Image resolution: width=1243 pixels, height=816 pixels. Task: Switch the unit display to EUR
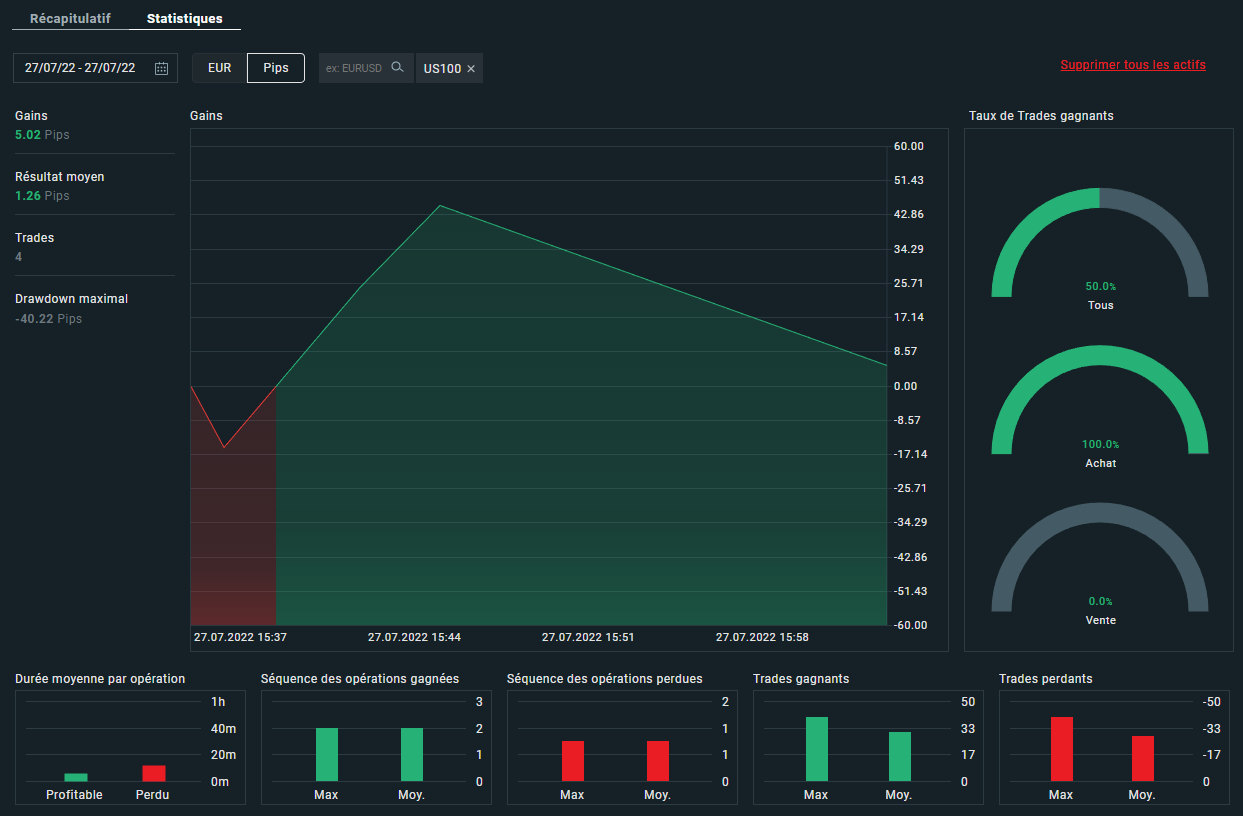pos(220,68)
